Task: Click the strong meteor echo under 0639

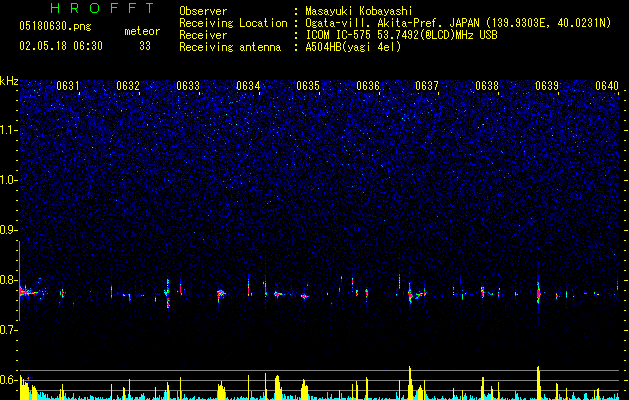Action: (x=538, y=294)
